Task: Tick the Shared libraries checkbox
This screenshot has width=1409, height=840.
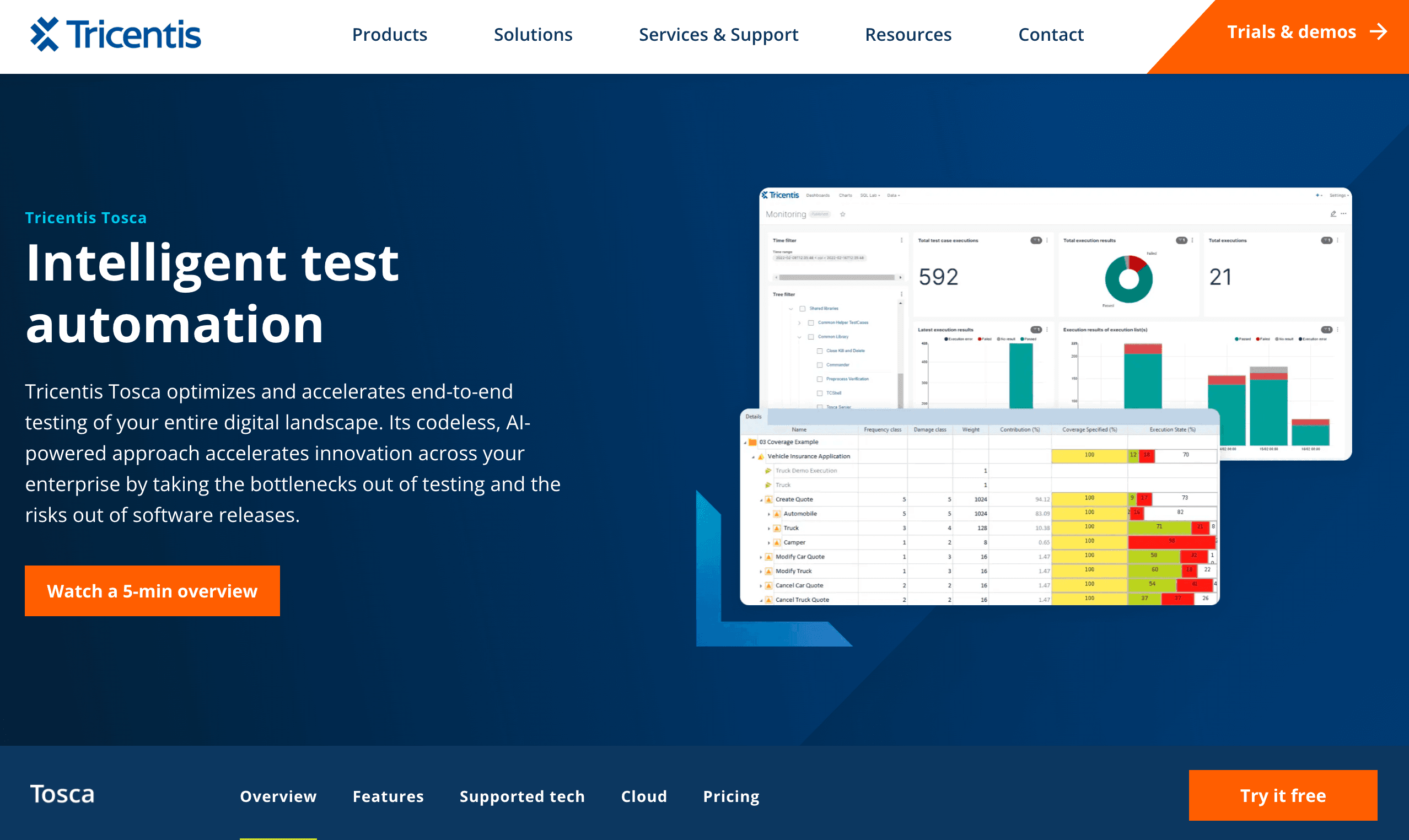Action: pos(802,309)
